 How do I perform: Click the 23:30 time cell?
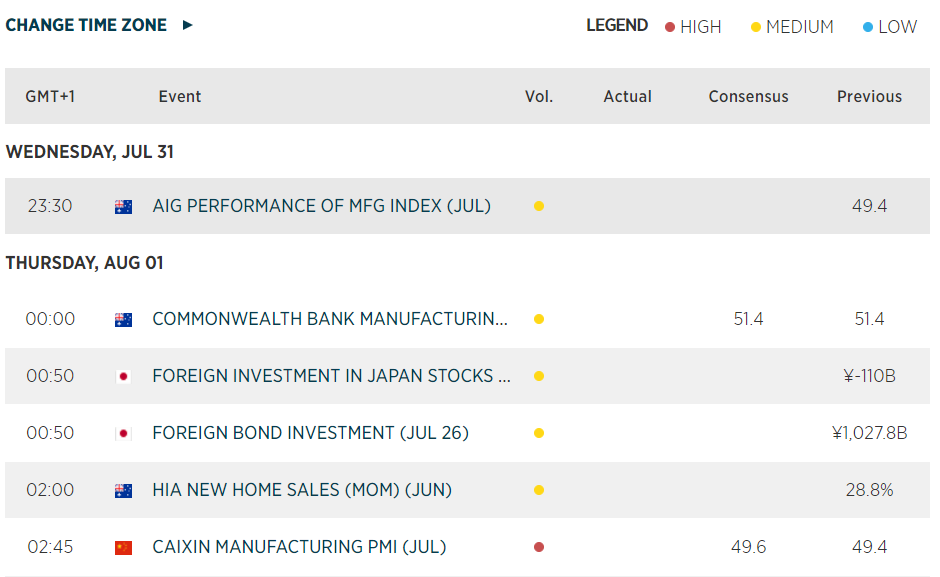pyautogui.click(x=50, y=206)
